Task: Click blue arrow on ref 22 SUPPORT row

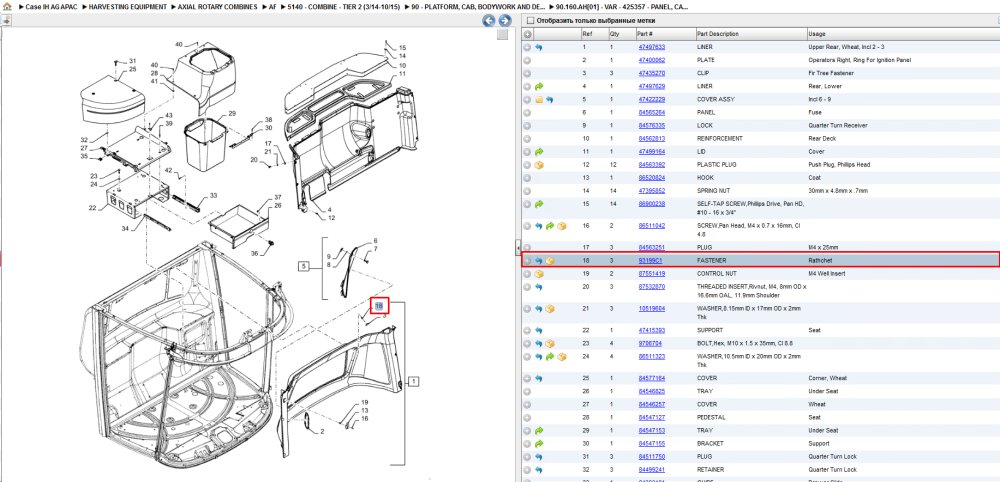Action: (x=539, y=330)
